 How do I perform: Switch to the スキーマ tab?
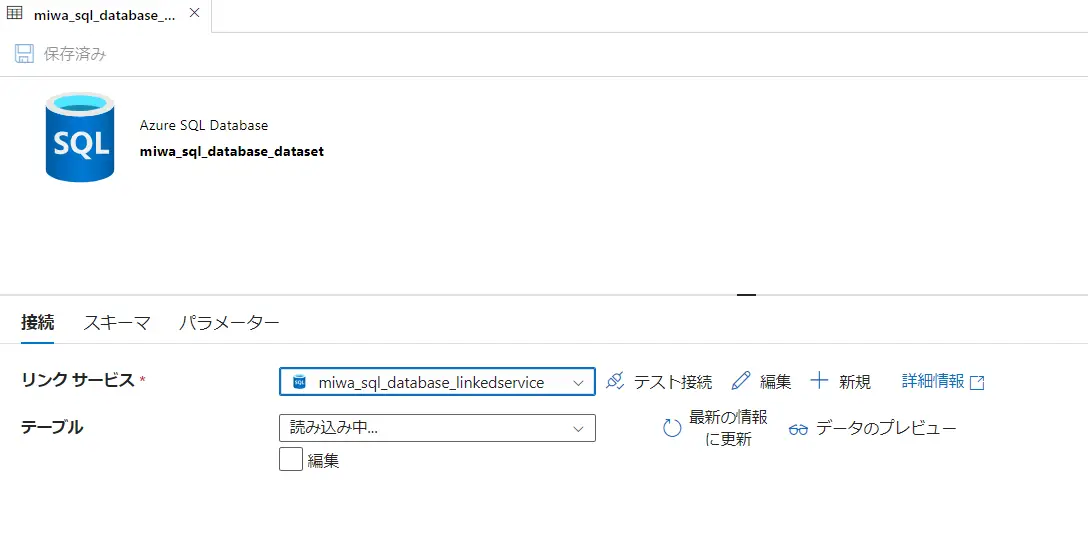coord(117,323)
